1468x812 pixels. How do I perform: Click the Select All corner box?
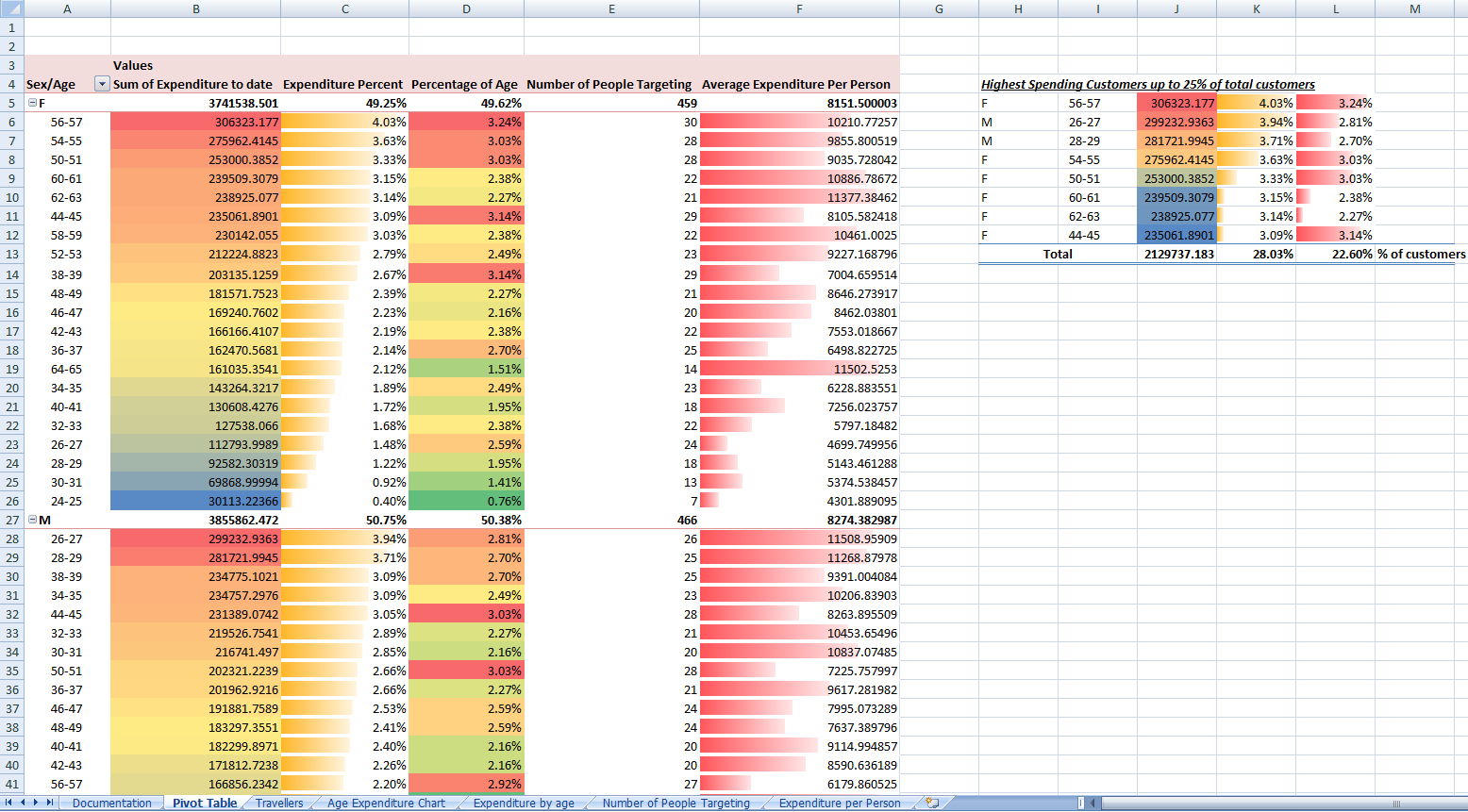pyautogui.click(x=11, y=8)
